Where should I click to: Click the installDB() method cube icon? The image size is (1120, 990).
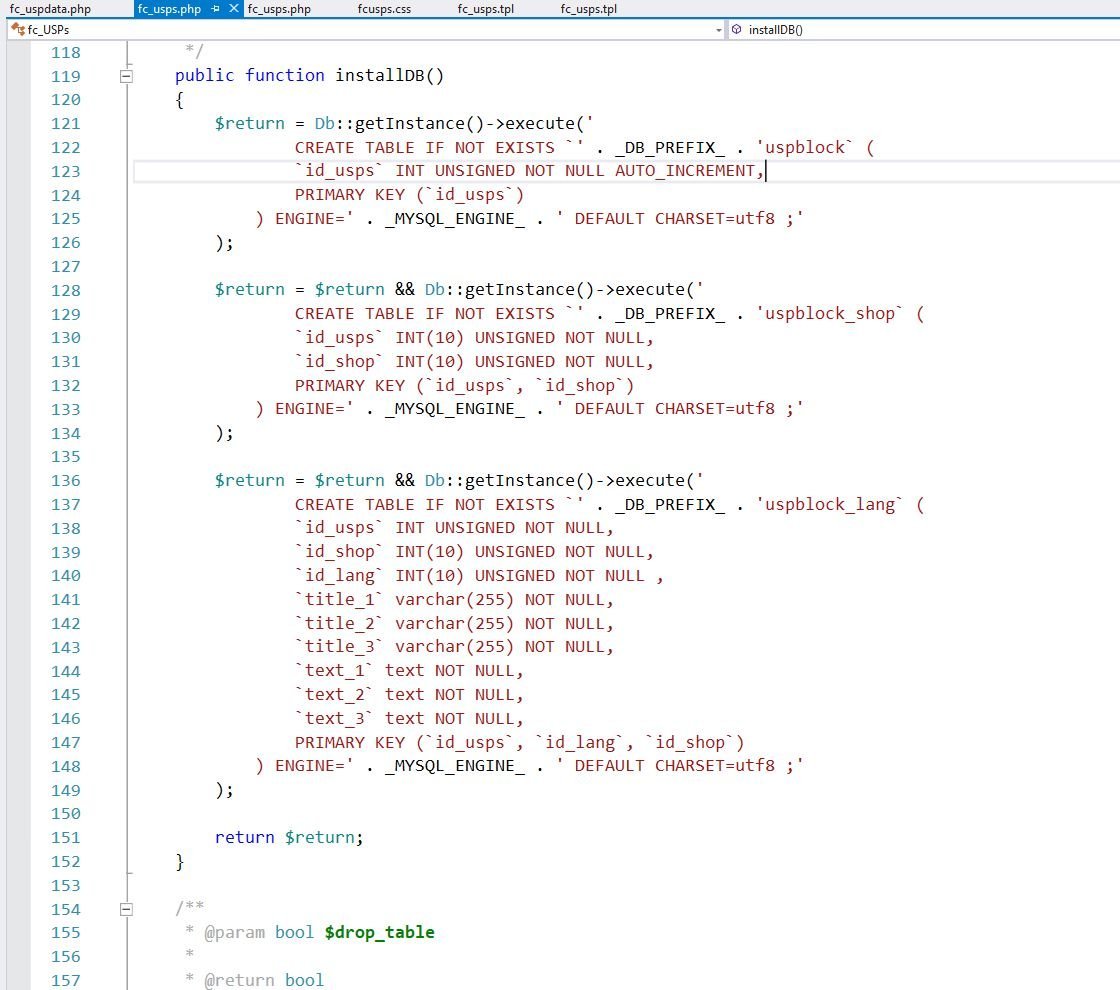[736, 29]
